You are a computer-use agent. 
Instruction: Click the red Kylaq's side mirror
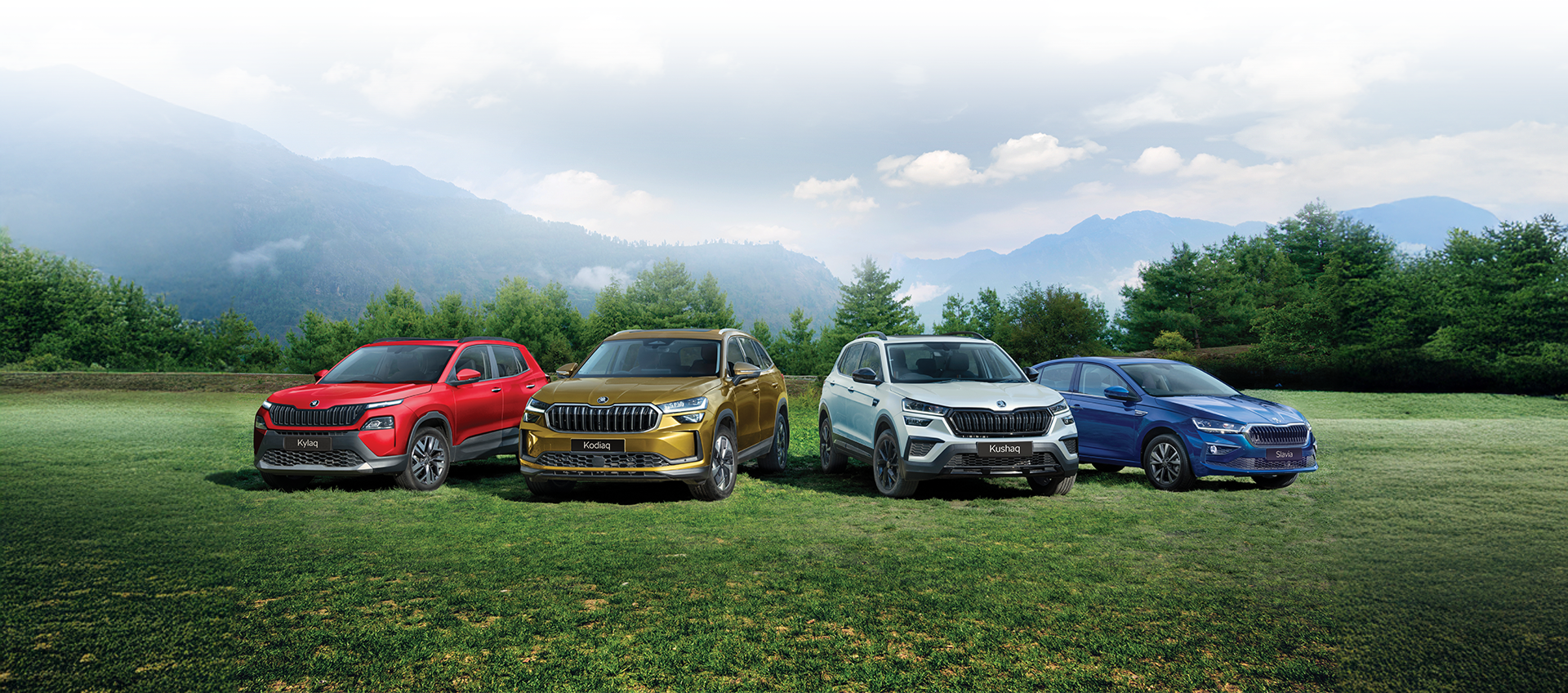point(467,375)
